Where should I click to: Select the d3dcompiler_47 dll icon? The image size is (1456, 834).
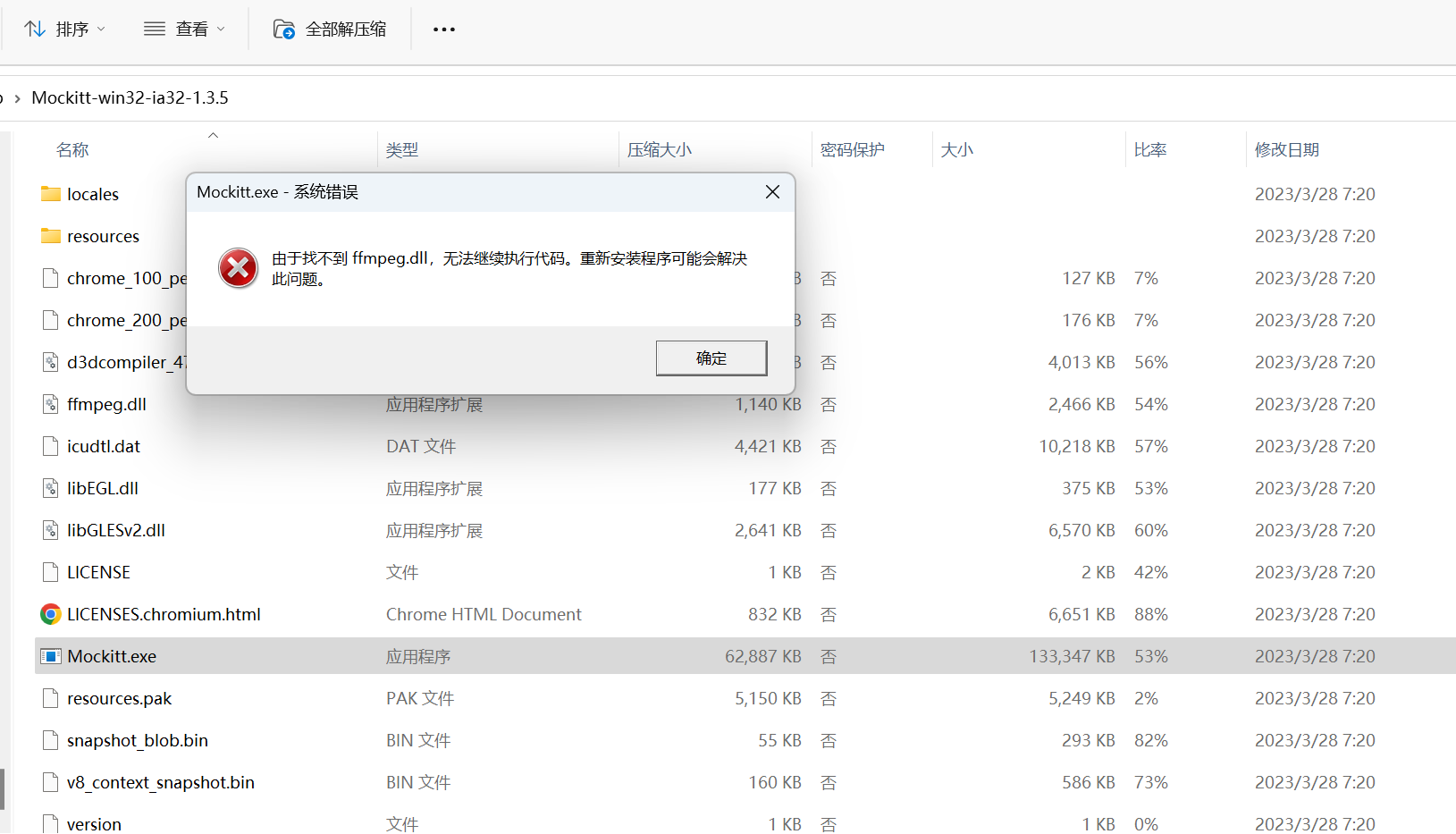(51, 362)
